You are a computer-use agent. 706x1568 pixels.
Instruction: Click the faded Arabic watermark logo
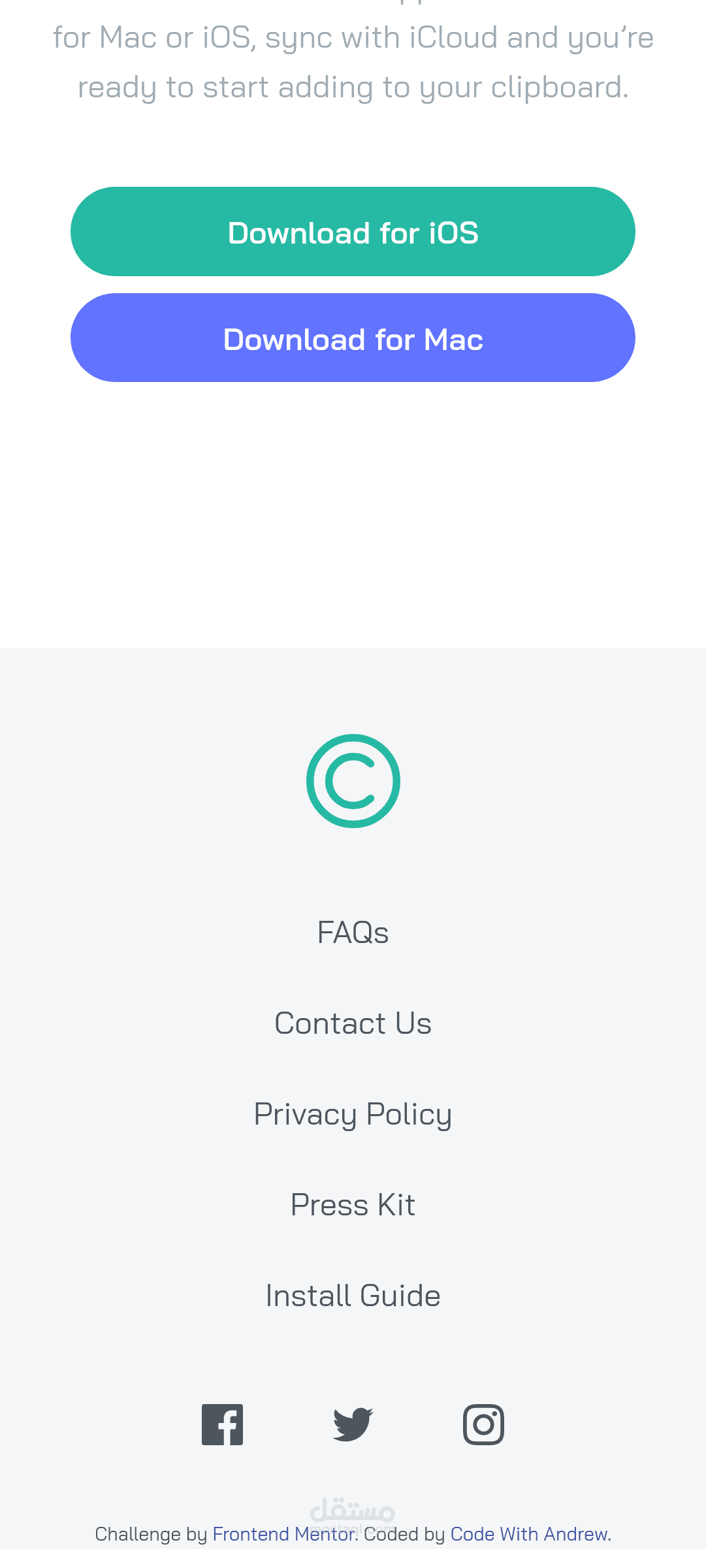click(353, 1511)
